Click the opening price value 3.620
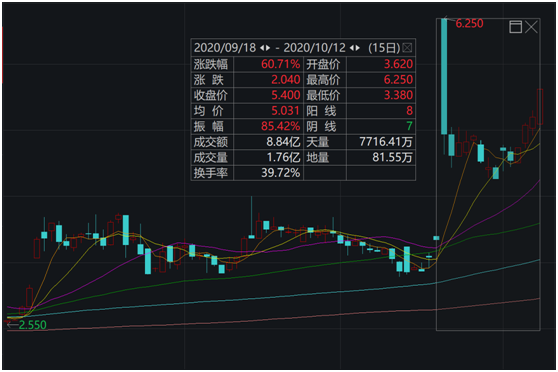This screenshot has height=372, width=558. [x=398, y=64]
